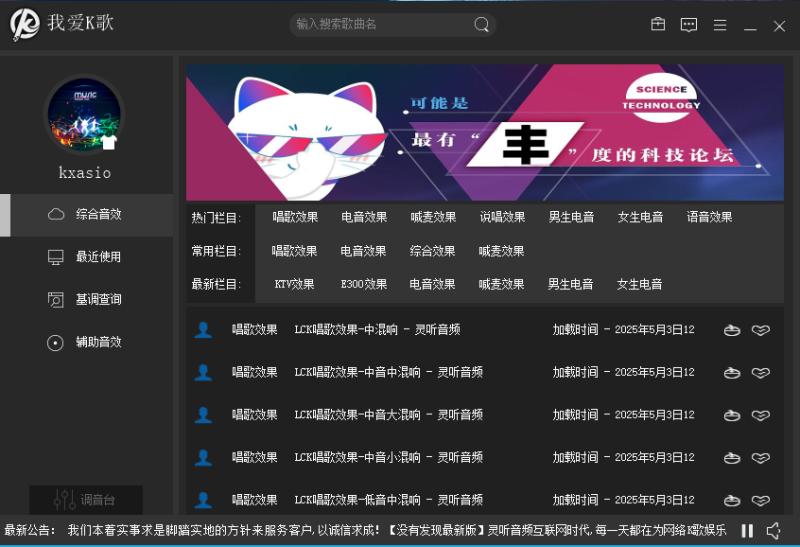This screenshot has width=800, height=547.
Task: Select 唱歌效果 under 热门栏目
Action: tap(295, 217)
